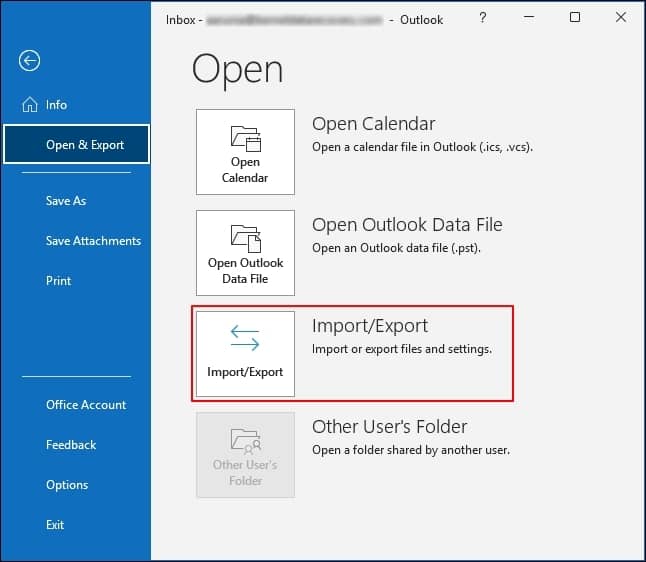This screenshot has width=646, height=562.
Task: Maximize the Outlook window
Action: pos(575,17)
